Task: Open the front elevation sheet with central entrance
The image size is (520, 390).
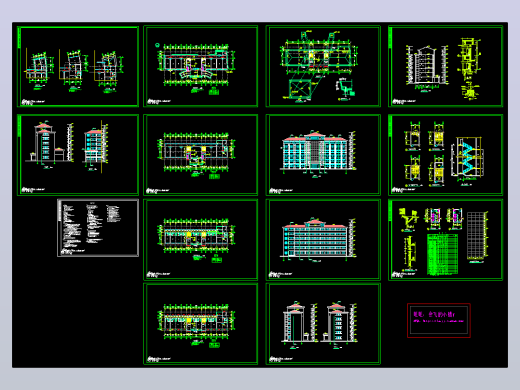Action: pyautogui.click(x=323, y=155)
